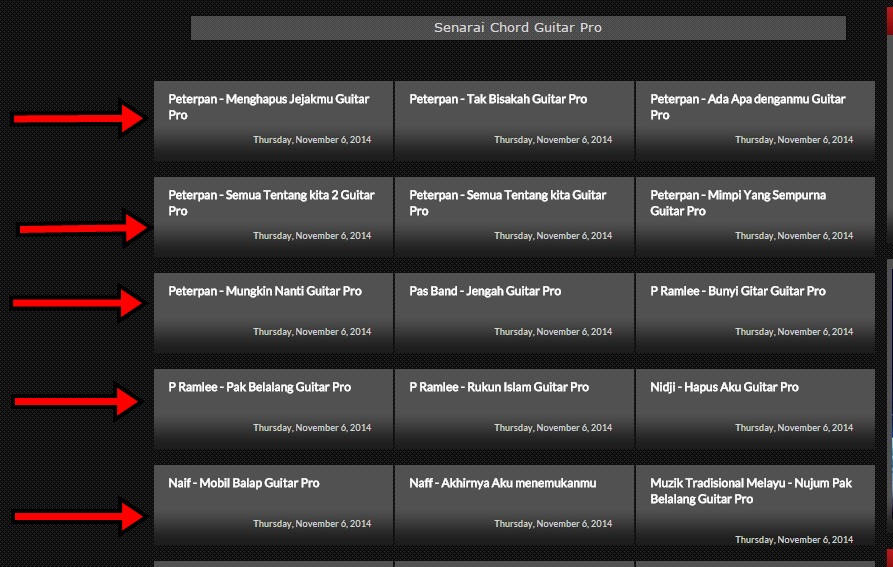893x567 pixels.
Task: Open Peterpan - Semua Tentang kita Guitar Pro (without 2)
Action: (507, 203)
